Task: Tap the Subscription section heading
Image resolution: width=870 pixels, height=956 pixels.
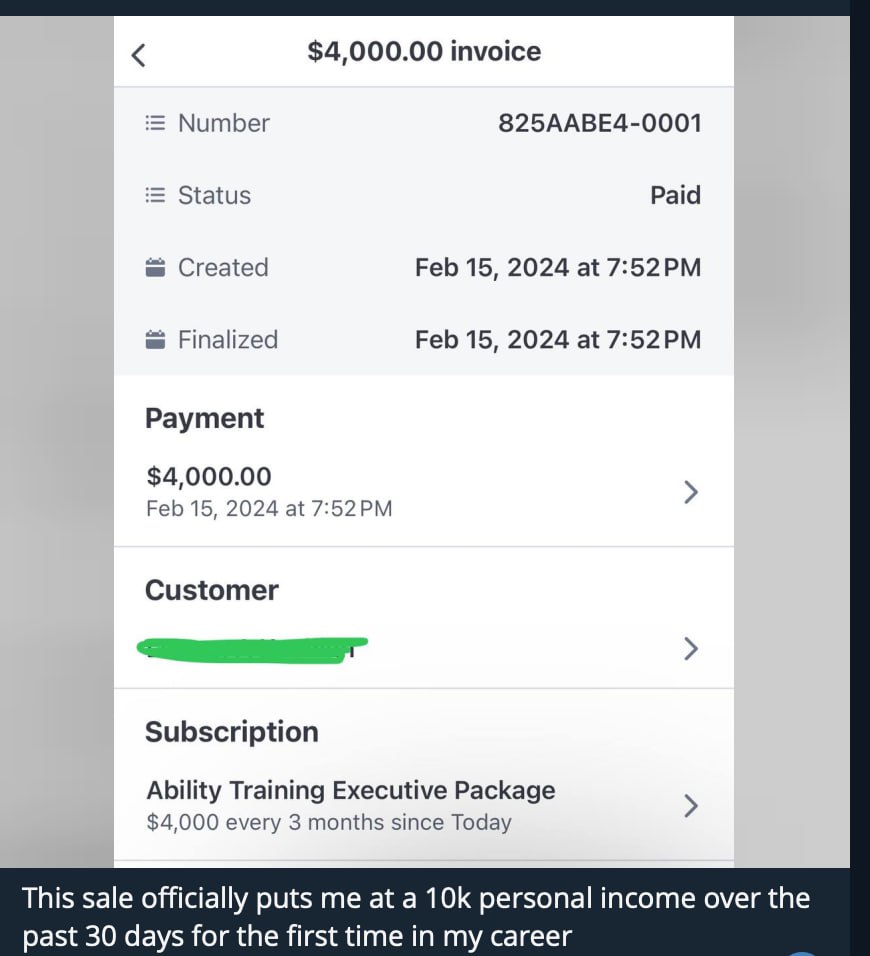Action: tap(232, 732)
